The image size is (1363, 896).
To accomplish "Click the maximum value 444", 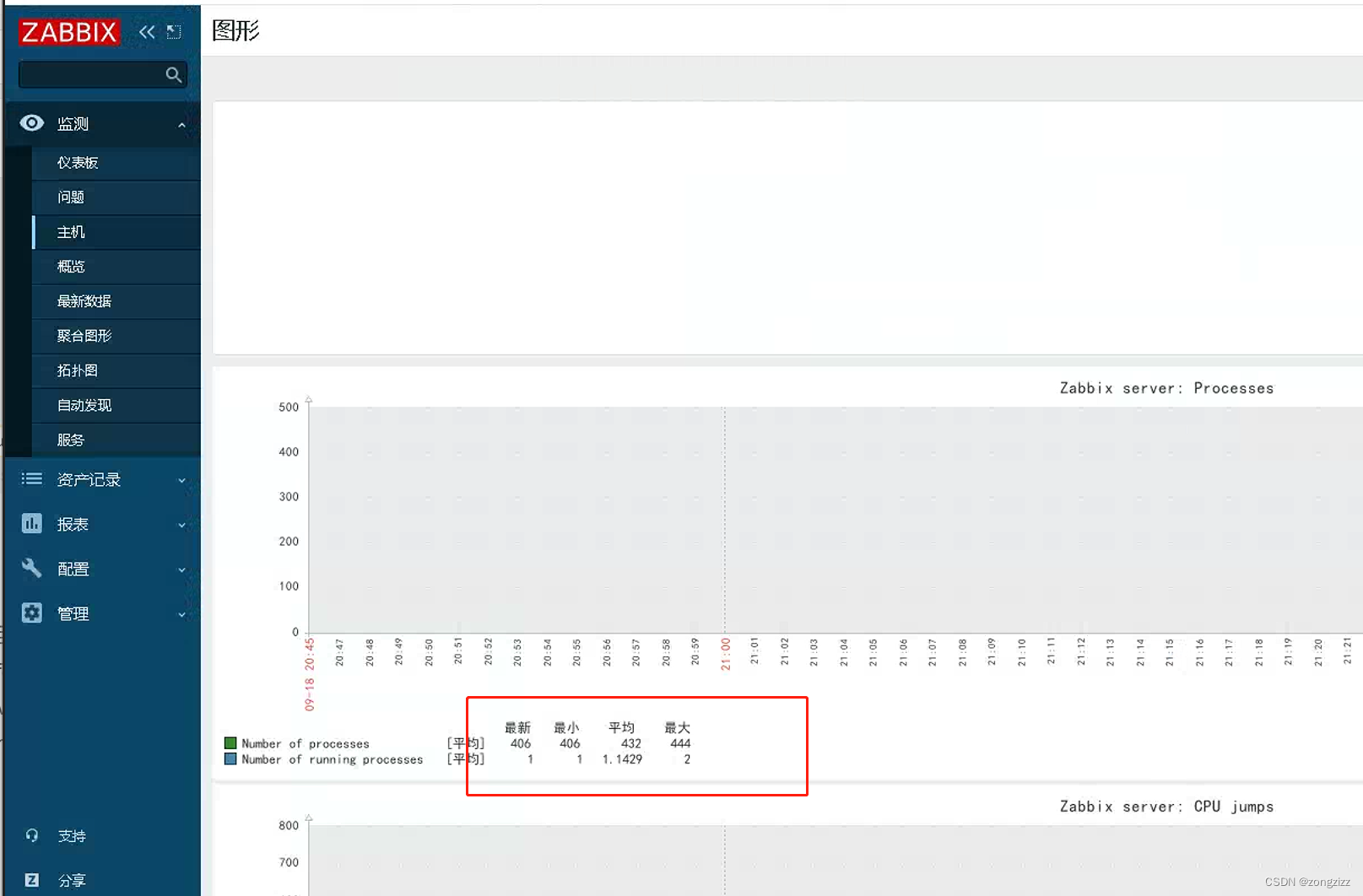I will [680, 743].
